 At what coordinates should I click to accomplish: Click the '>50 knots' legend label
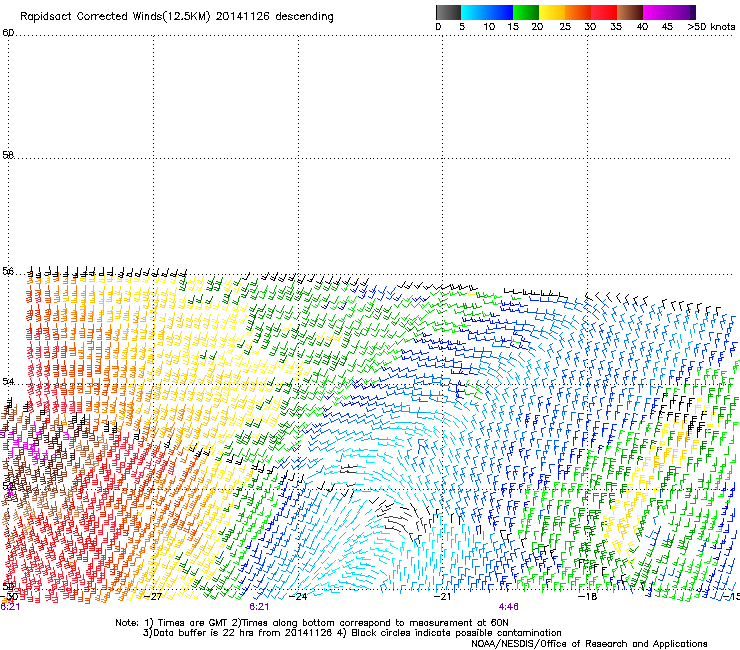point(711,27)
